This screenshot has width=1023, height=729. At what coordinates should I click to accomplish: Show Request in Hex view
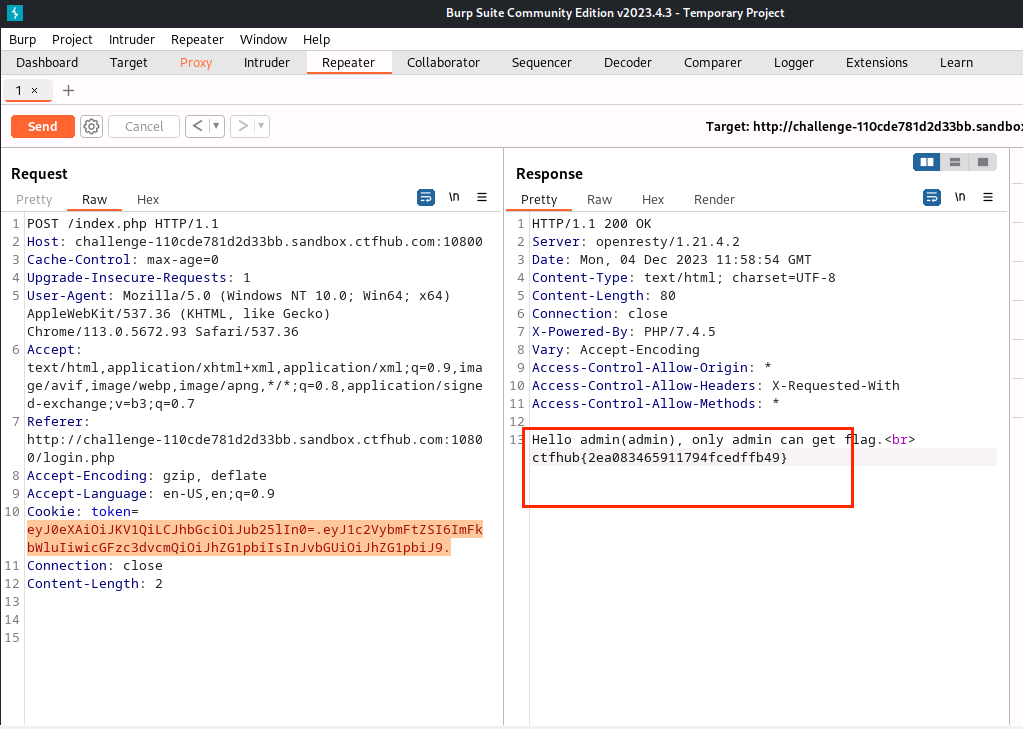click(148, 200)
